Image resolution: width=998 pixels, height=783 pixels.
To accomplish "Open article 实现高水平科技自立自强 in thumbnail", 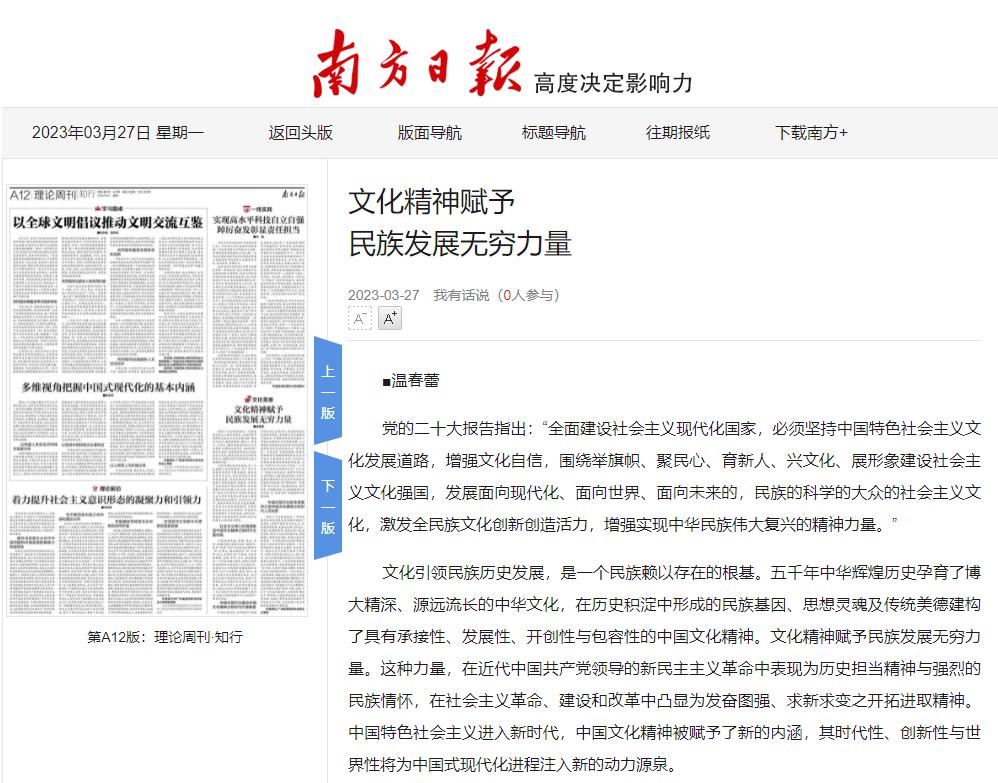I will [x=258, y=220].
